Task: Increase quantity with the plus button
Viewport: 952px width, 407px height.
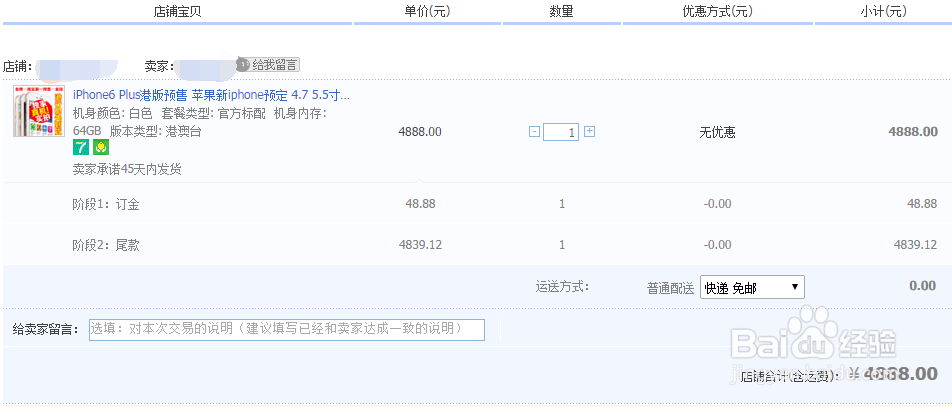Action: [x=589, y=131]
